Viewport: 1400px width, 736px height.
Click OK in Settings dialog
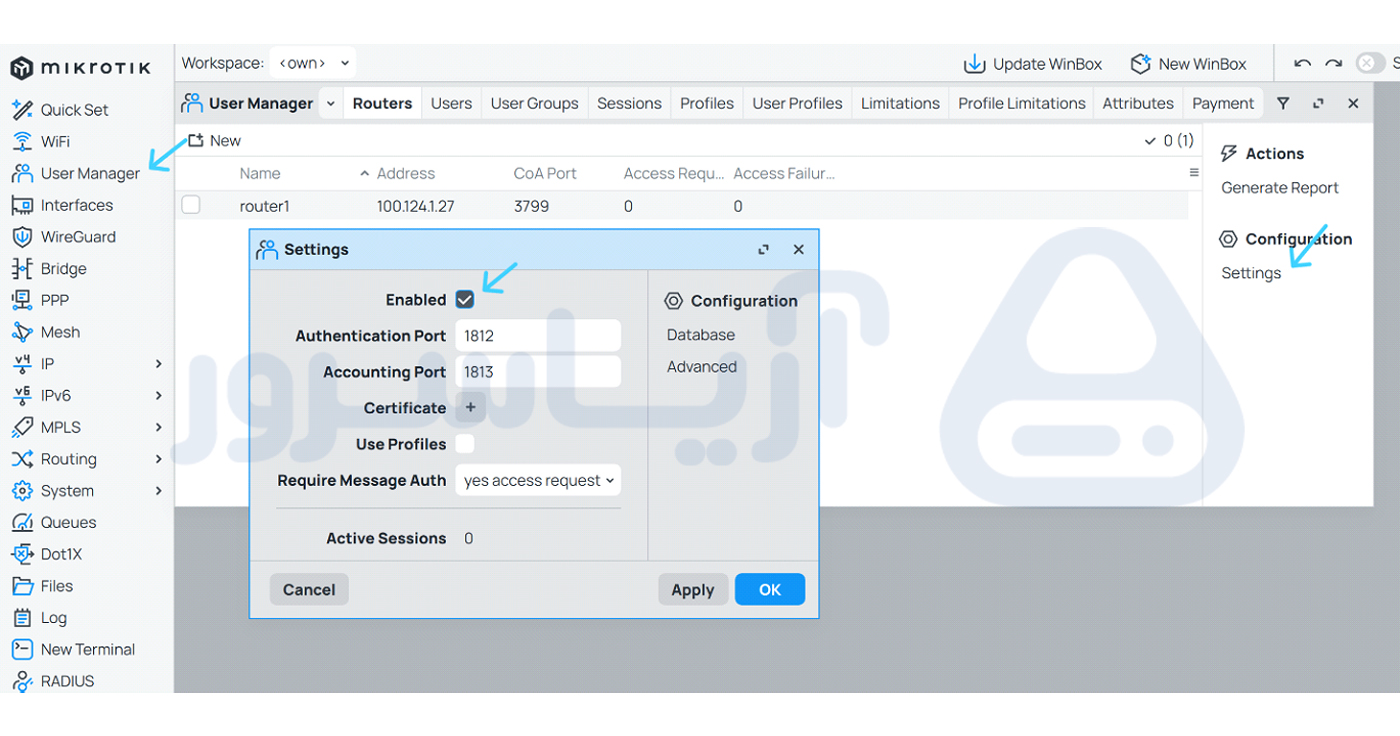coord(770,590)
